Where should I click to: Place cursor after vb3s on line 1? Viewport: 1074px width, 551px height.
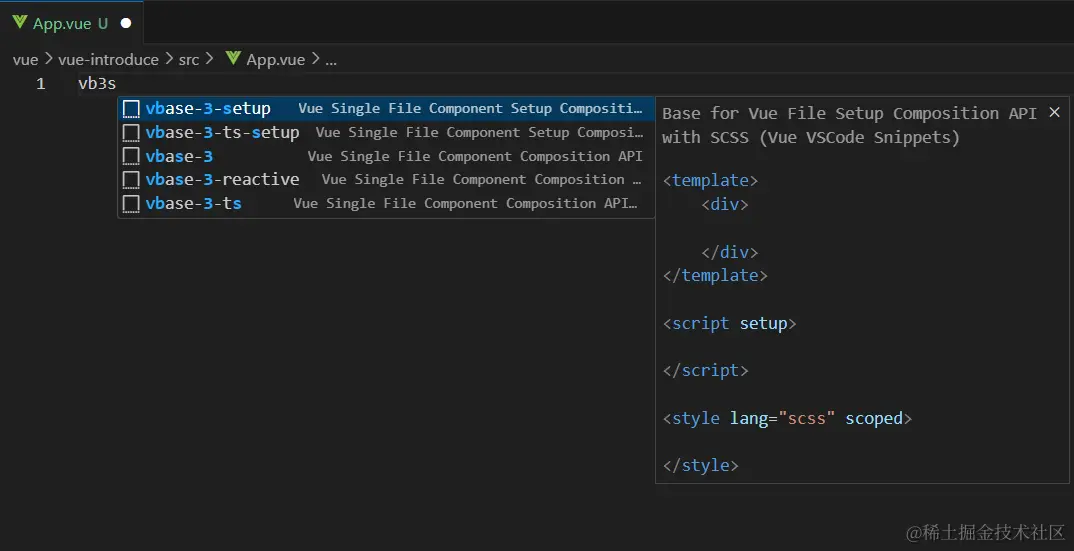pyautogui.click(x=116, y=84)
